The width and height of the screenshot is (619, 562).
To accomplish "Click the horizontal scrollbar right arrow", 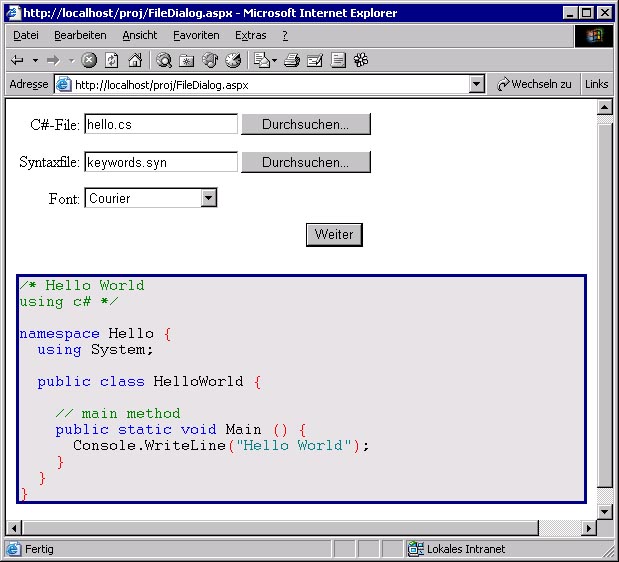I will tap(589, 528).
